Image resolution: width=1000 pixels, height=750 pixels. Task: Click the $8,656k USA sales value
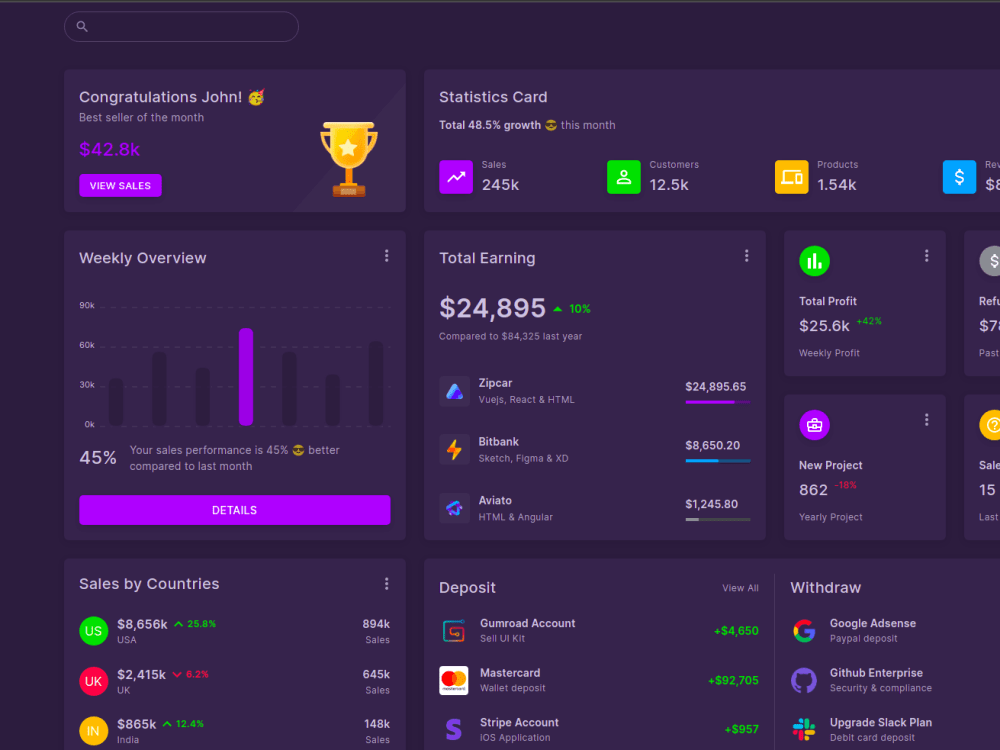(x=142, y=624)
